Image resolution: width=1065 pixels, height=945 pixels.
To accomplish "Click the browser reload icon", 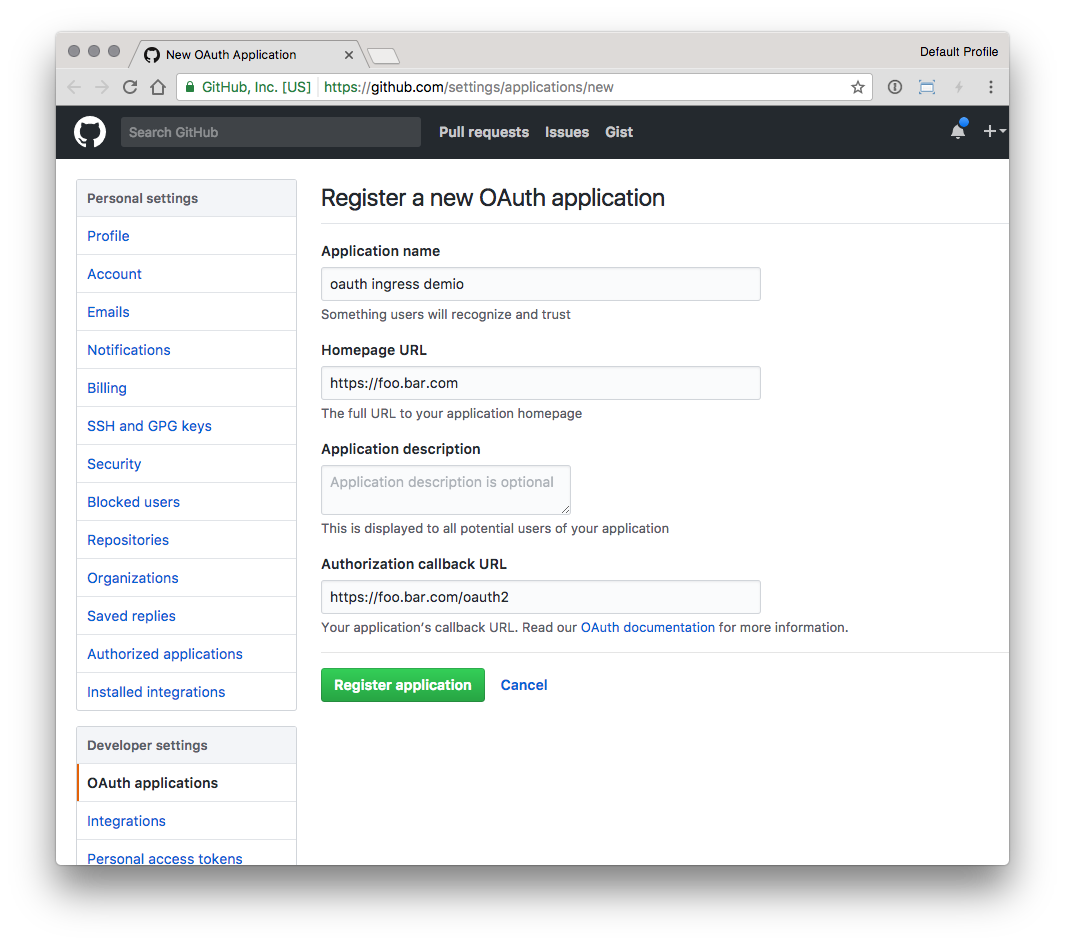I will [x=130, y=87].
